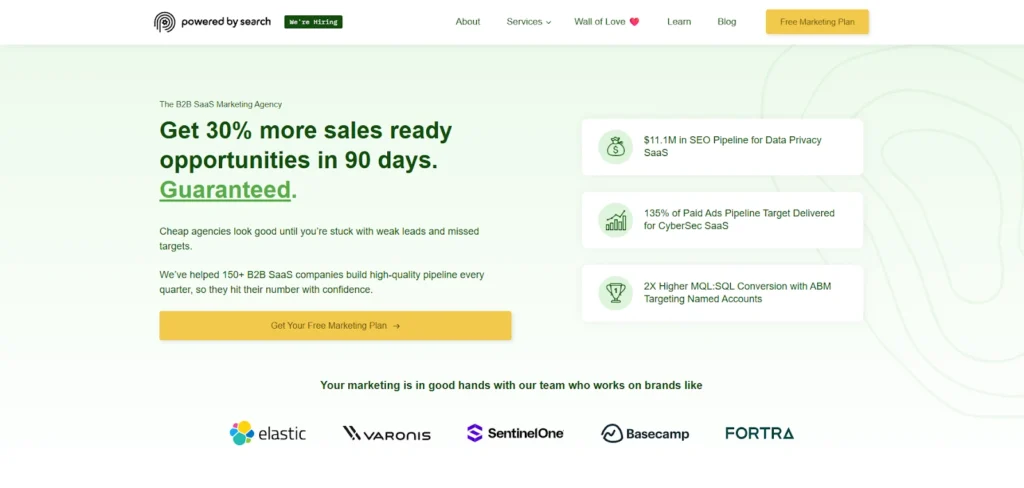1024x488 pixels.
Task: Click the Elastic brand logo
Action: 268,433
